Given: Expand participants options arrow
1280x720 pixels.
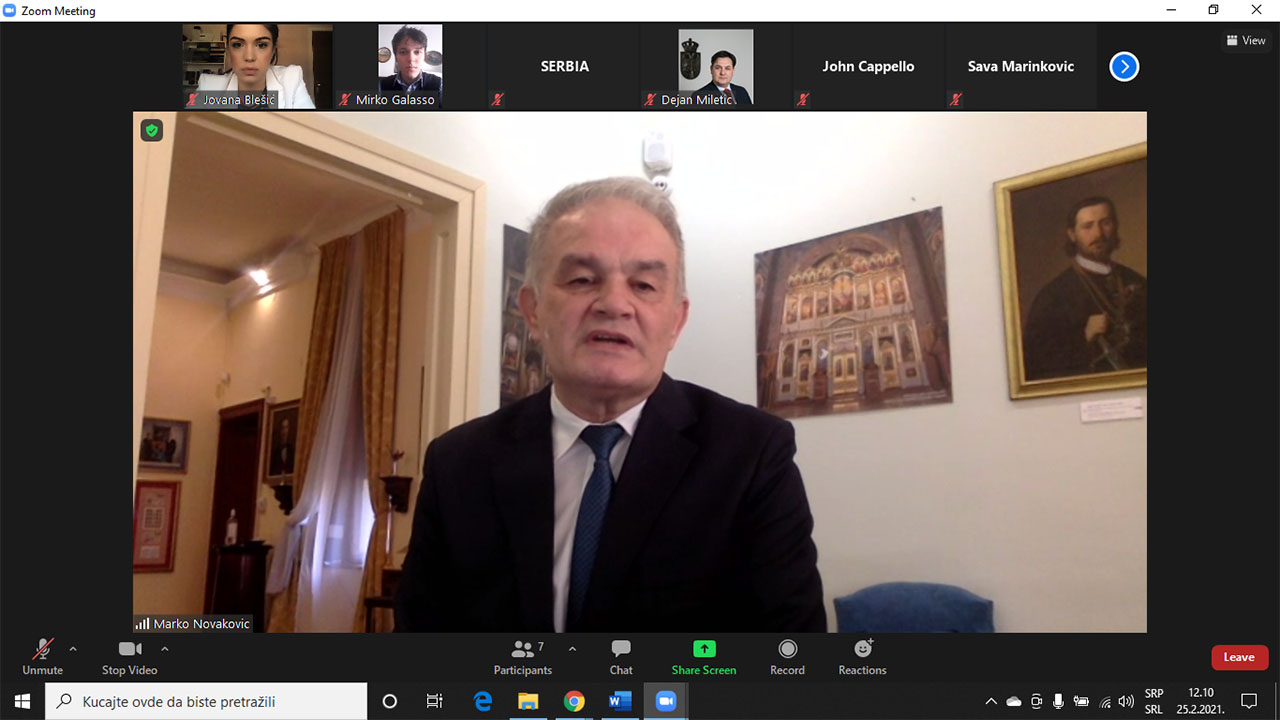Looking at the screenshot, I should [x=572, y=649].
